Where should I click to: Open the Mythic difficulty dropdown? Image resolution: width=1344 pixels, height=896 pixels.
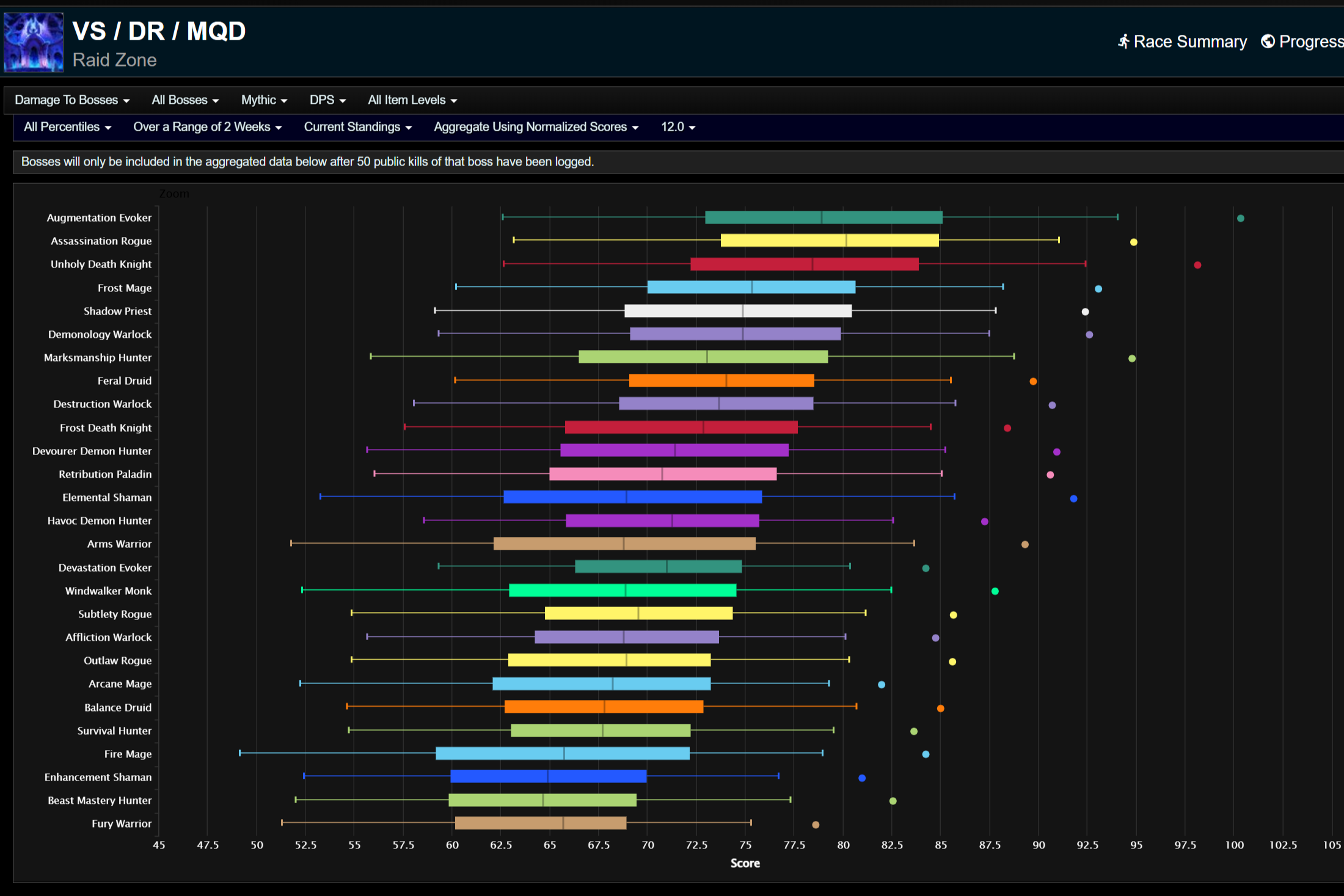click(263, 100)
